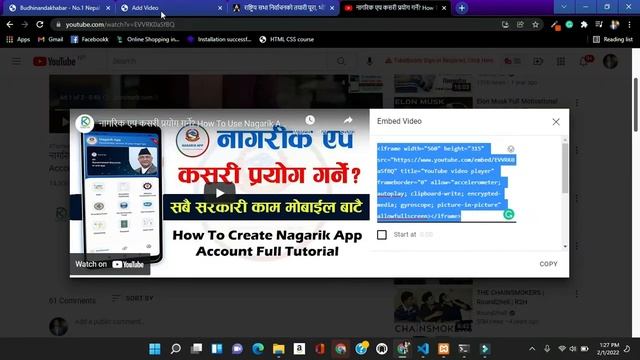The image size is (640, 360).
Task: Open the Reading list
Action: click(613, 39)
